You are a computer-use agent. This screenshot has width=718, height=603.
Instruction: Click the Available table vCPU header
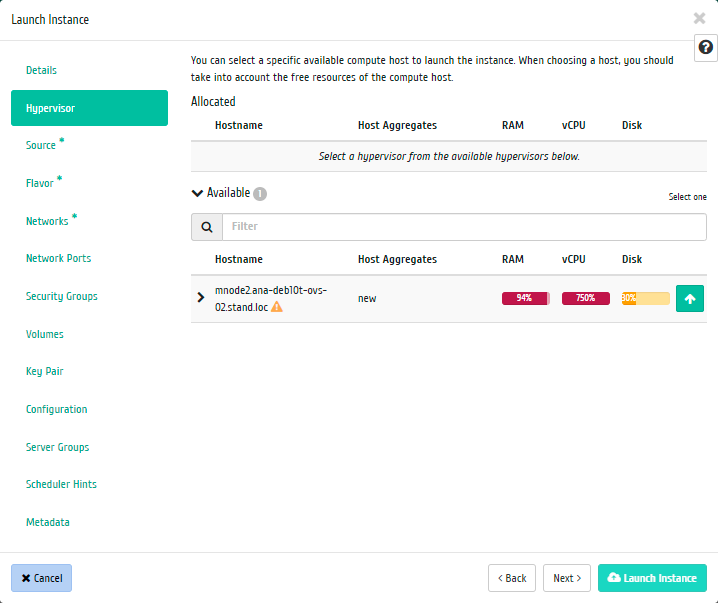click(x=573, y=259)
